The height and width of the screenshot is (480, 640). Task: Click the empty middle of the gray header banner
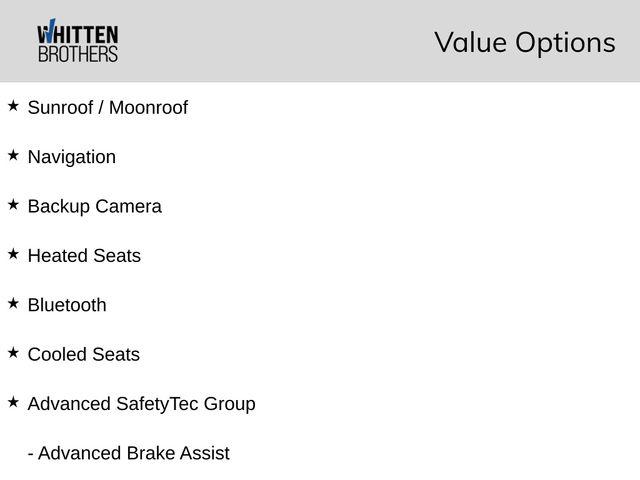click(x=280, y=42)
